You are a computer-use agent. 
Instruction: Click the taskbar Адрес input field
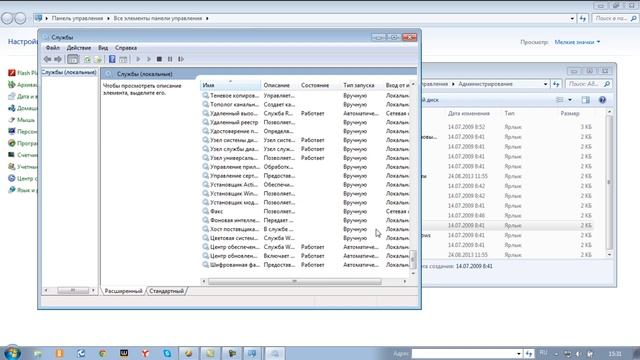point(463,353)
